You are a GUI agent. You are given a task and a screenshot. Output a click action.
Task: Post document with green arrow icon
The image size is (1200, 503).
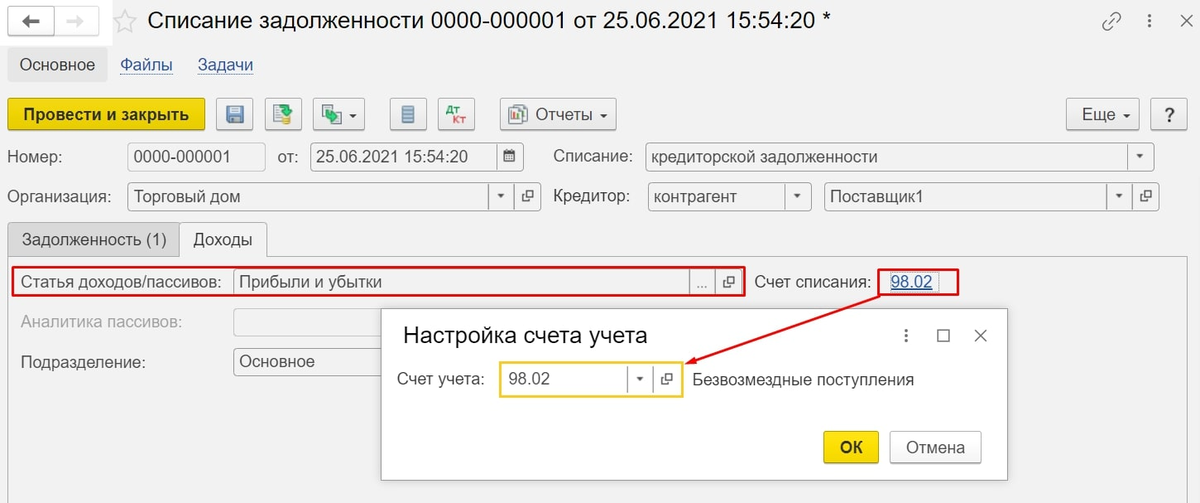click(x=283, y=114)
